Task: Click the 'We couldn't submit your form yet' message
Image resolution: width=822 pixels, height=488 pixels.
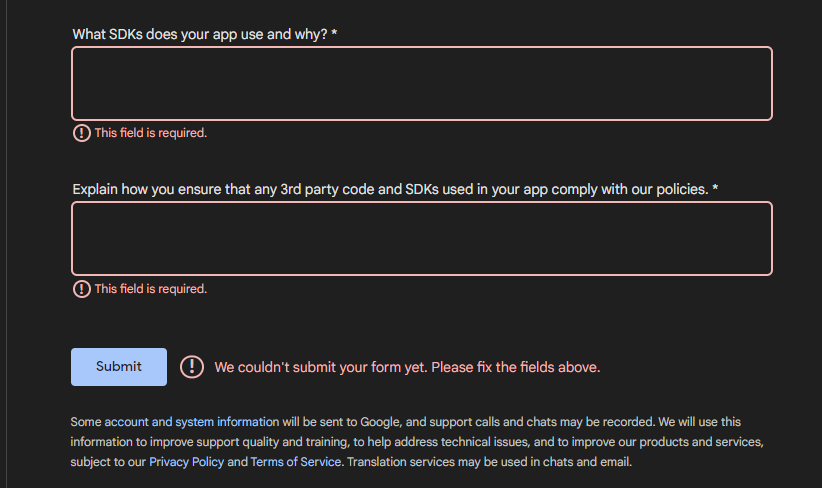Action: [407, 367]
